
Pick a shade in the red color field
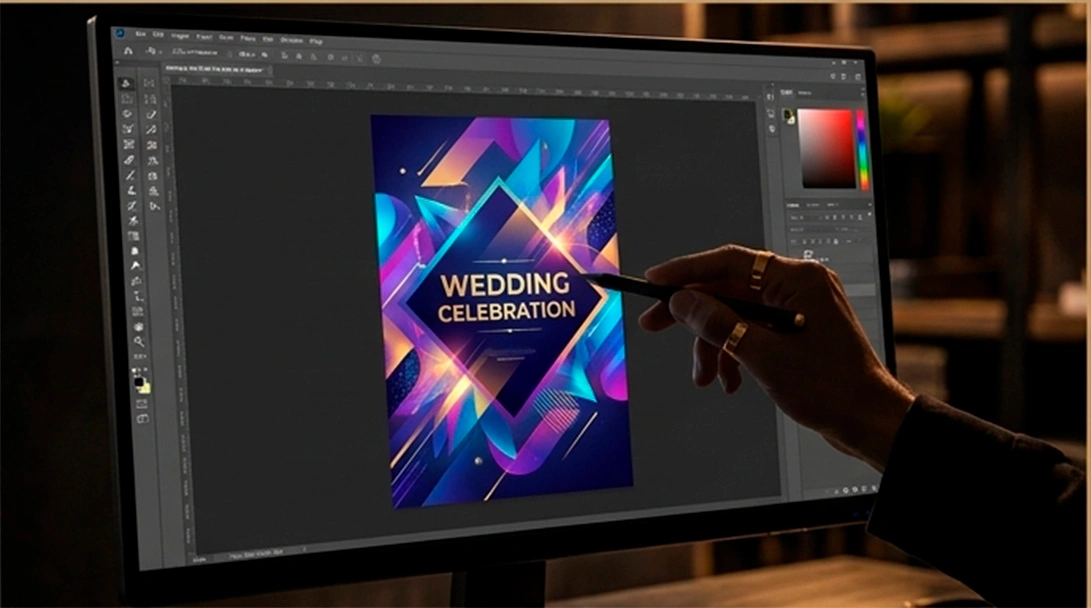[826, 148]
